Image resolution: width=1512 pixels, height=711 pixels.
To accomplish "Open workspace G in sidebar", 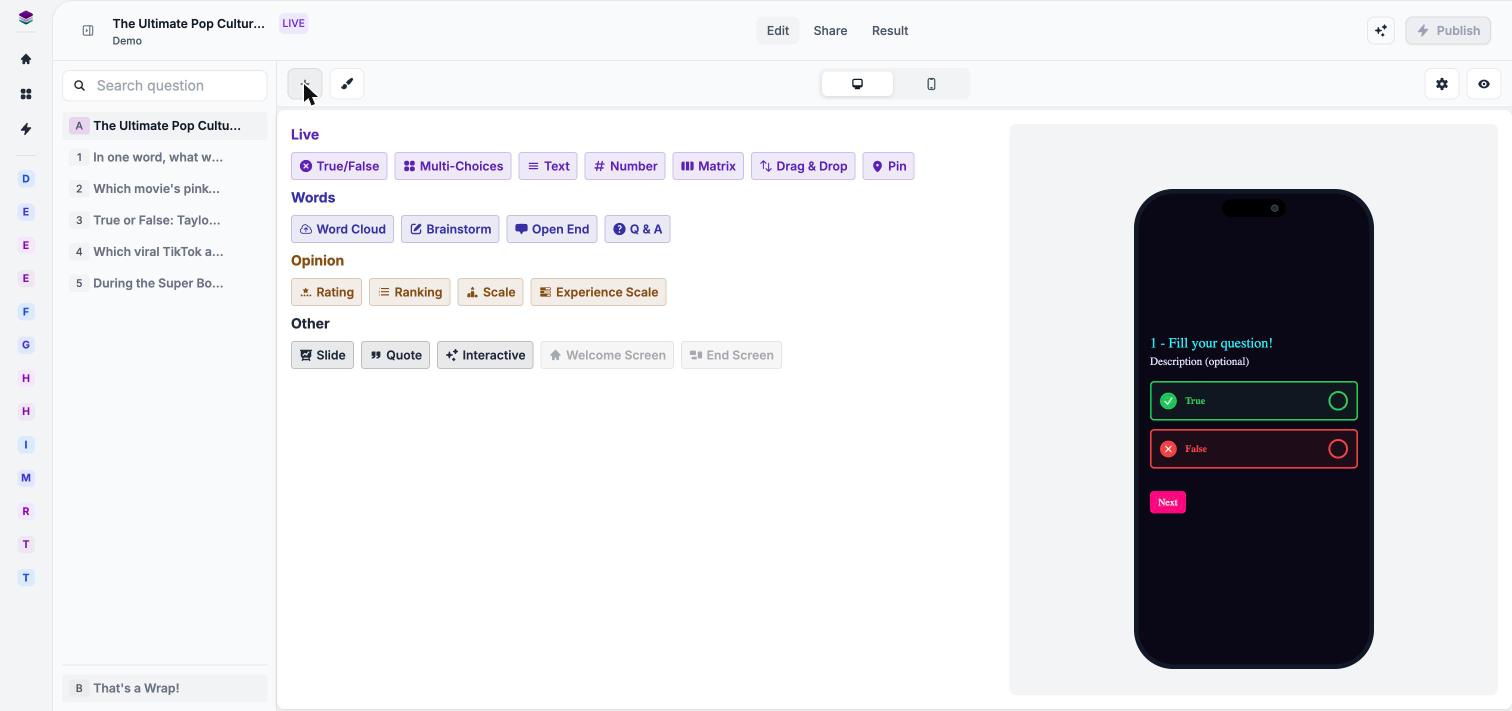I will point(26,345).
